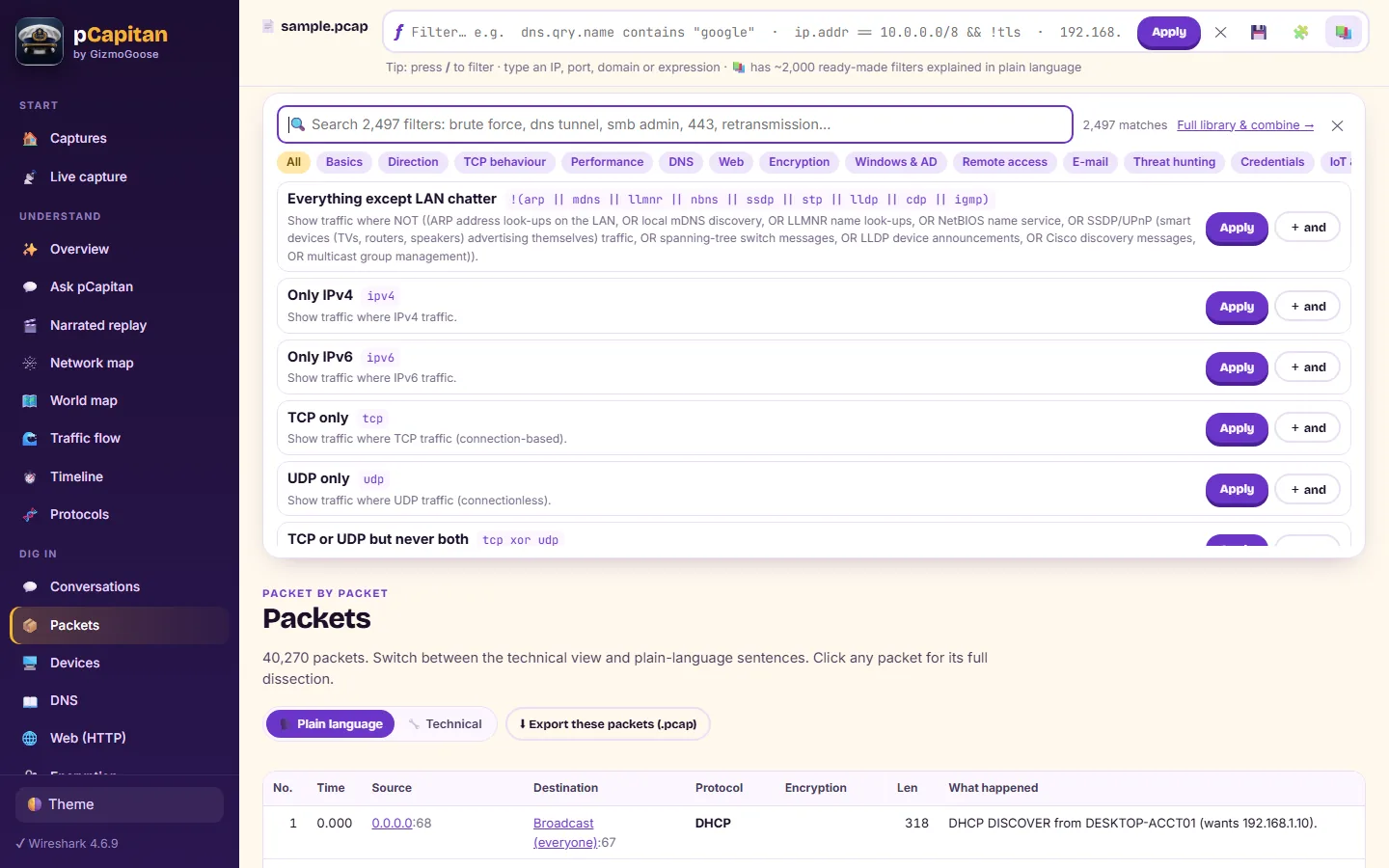Click the green puzzle piece icon
Viewport: 1389px width, 868px height.
pos(1300,32)
